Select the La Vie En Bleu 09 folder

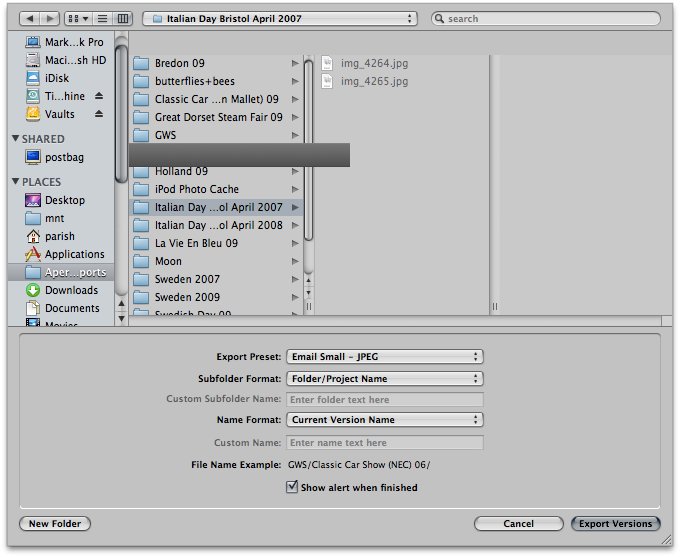[216, 243]
